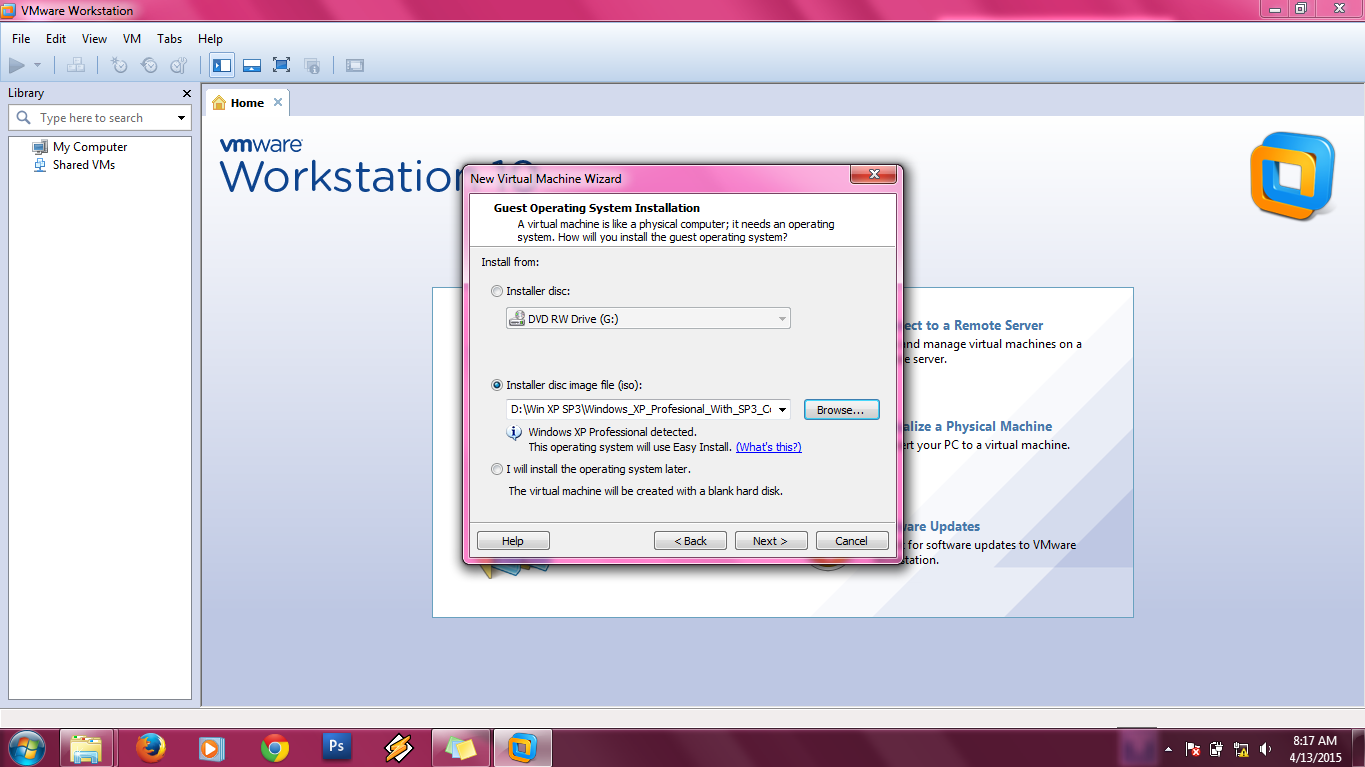This screenshot has width=1365, height=767.
Task: Click the Action Center flag tray icon
Action: click(1193, 749)
